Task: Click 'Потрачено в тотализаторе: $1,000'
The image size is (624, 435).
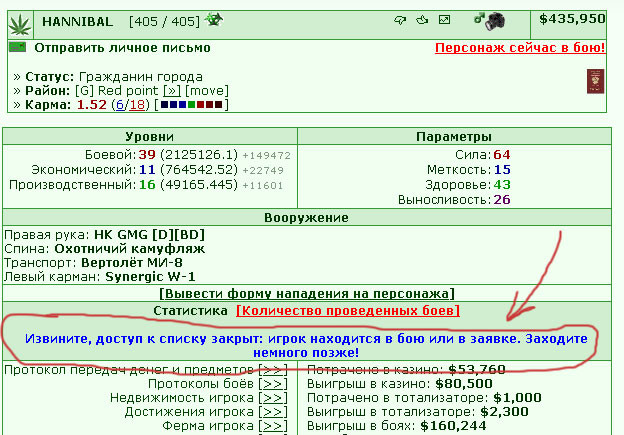Action: pos(424,398)
